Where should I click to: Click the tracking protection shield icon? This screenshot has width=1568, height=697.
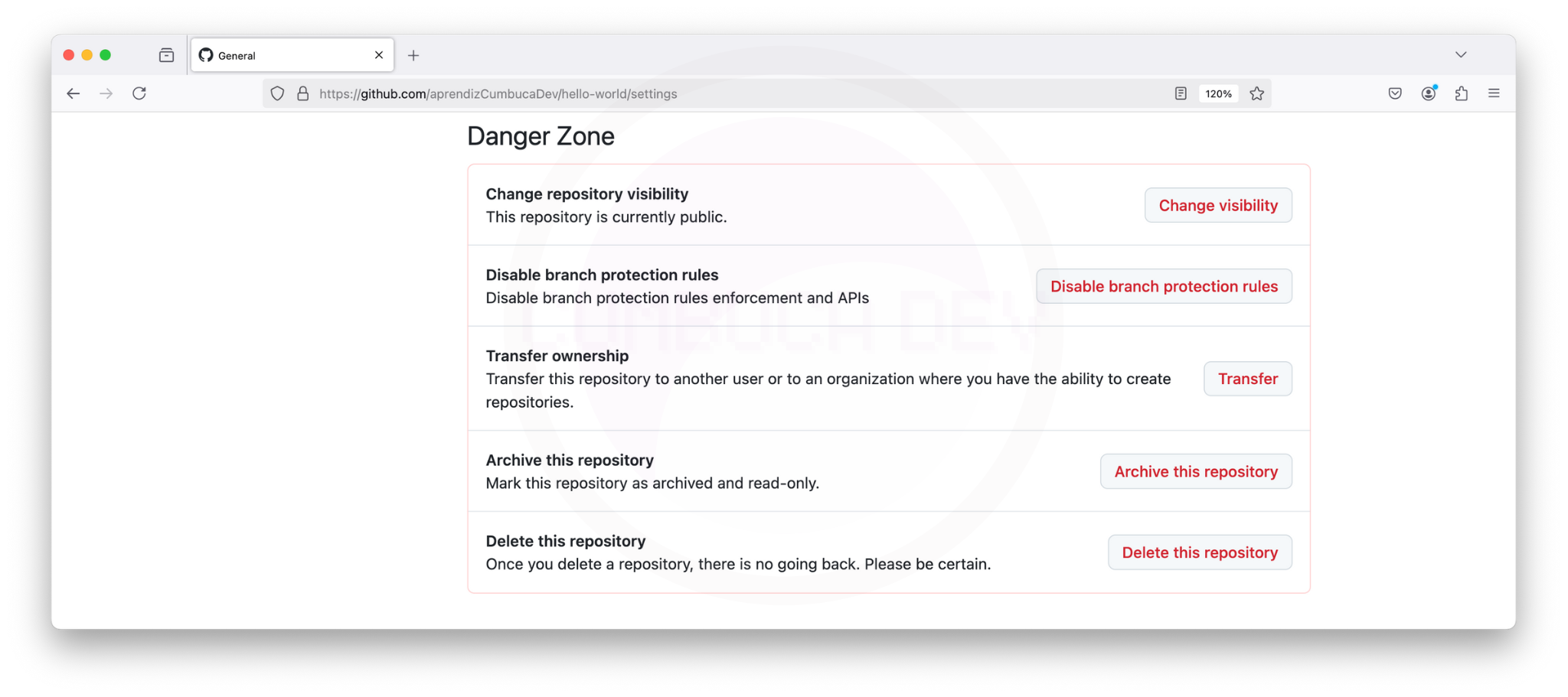coord(277,93)
